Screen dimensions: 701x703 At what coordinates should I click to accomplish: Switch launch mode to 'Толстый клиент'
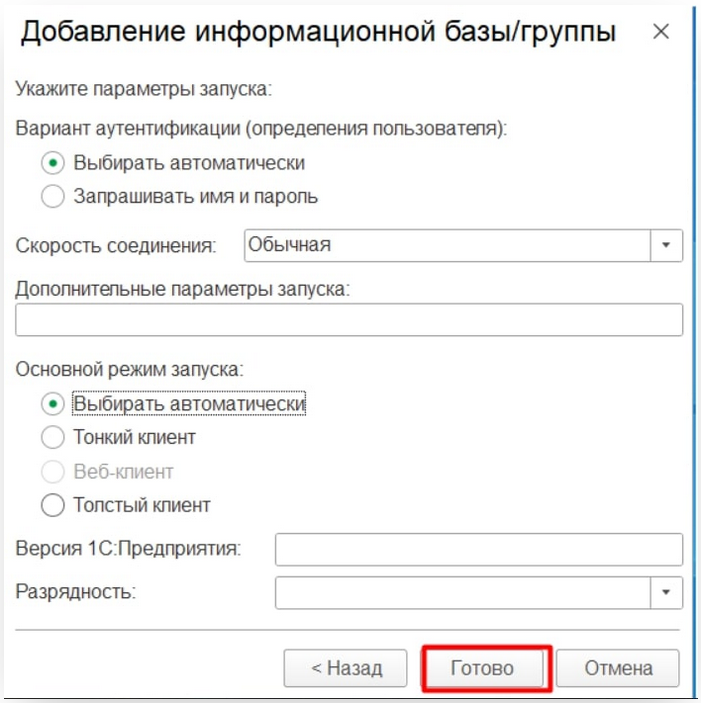point(53,505)
